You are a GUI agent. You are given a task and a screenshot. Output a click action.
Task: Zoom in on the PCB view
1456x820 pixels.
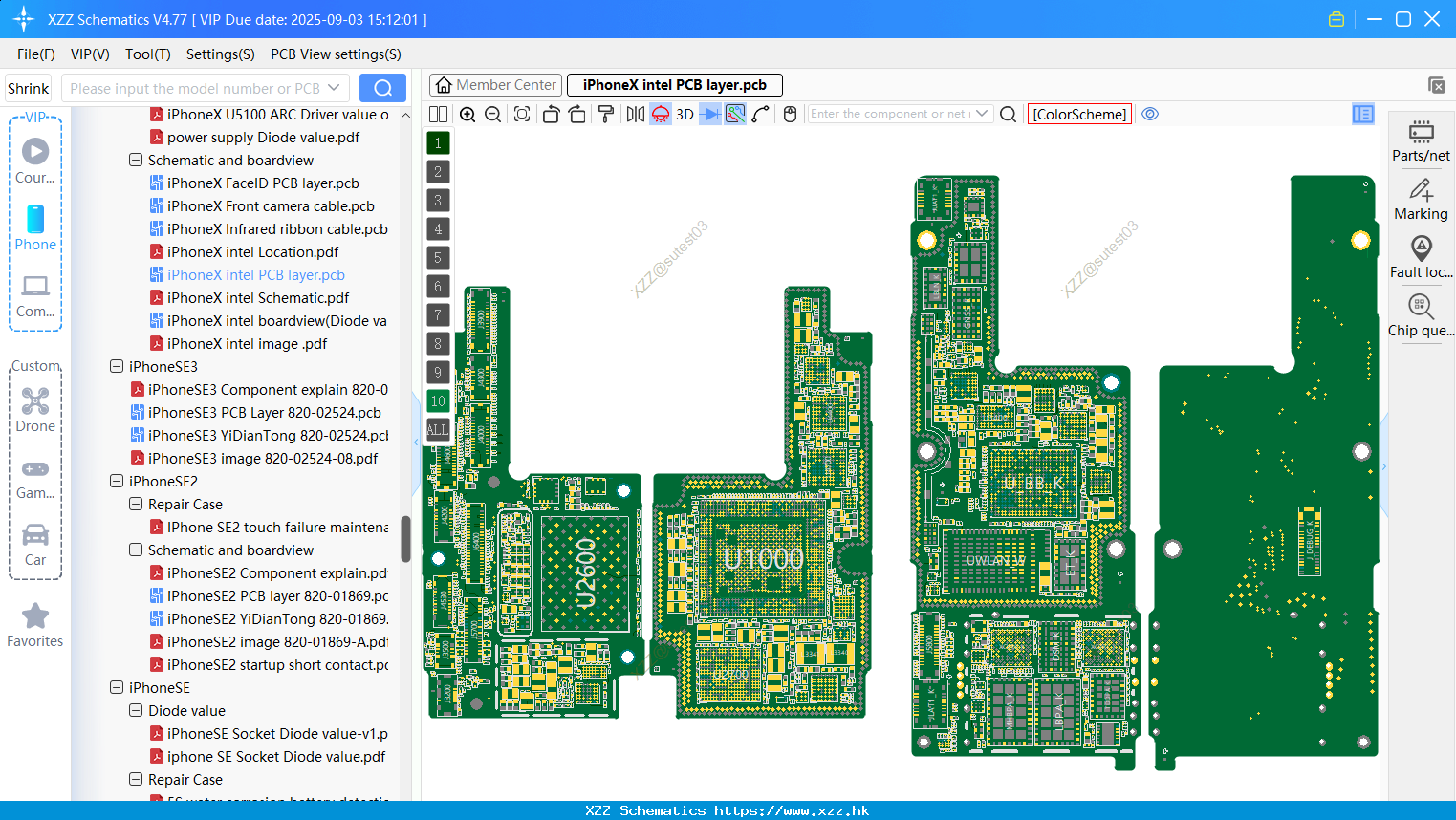(467, 114)
